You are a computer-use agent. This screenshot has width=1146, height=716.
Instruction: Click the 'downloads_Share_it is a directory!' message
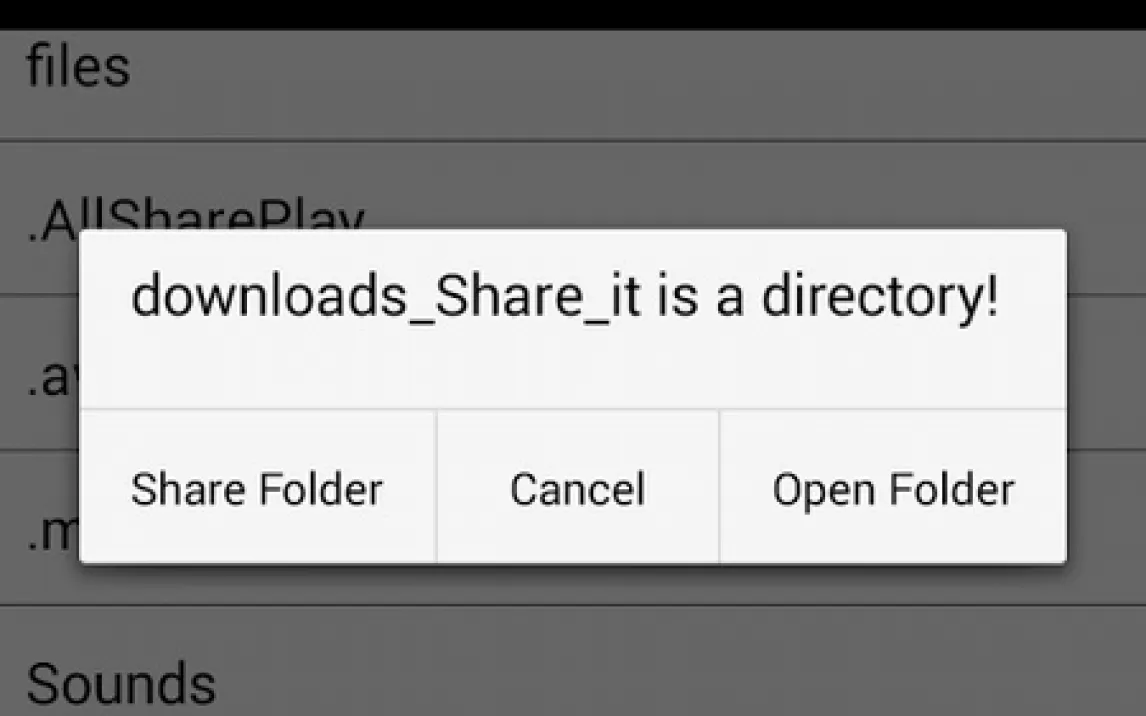coord(564,297)
